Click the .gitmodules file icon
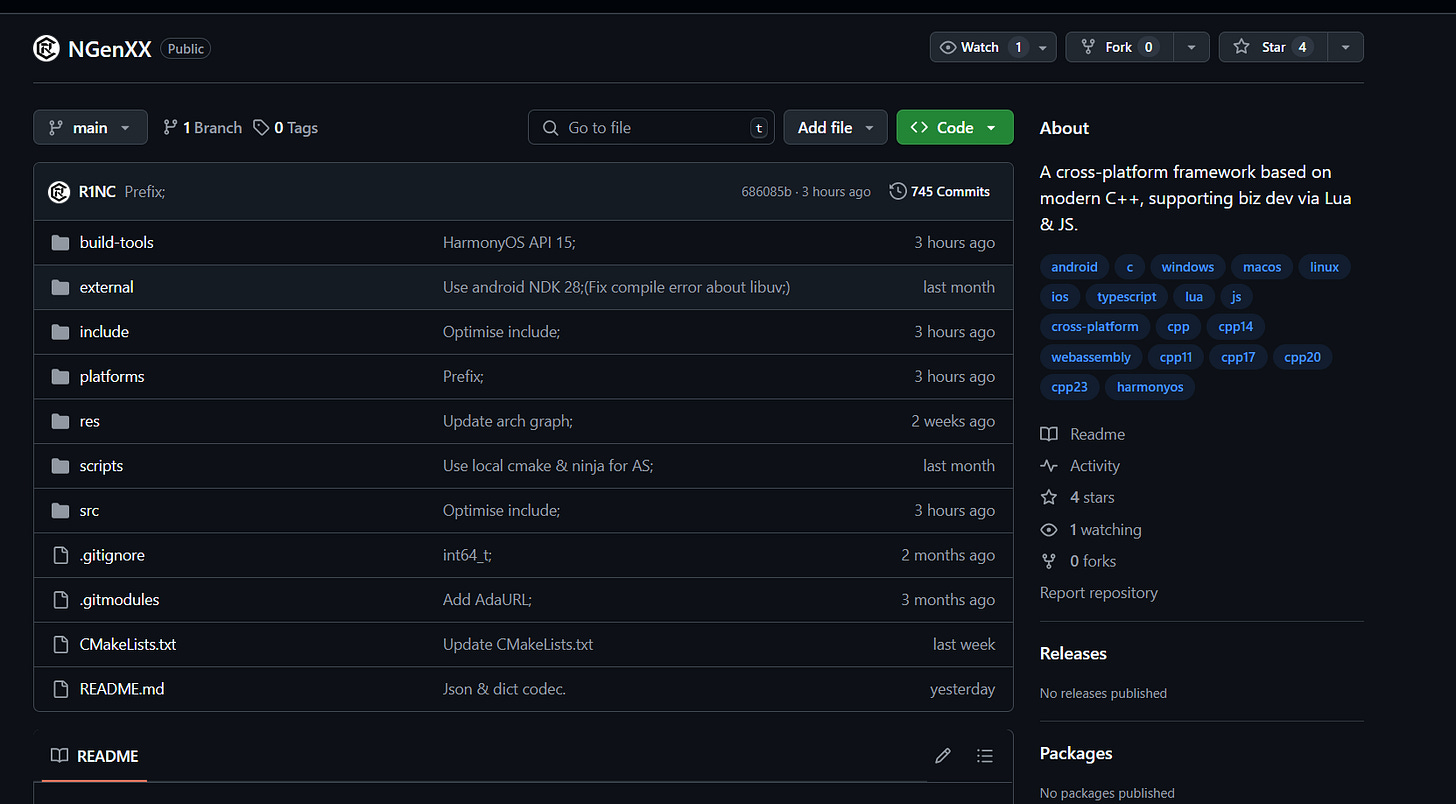1456x804 pixels. pyautogui.click(x=60, y=600)
